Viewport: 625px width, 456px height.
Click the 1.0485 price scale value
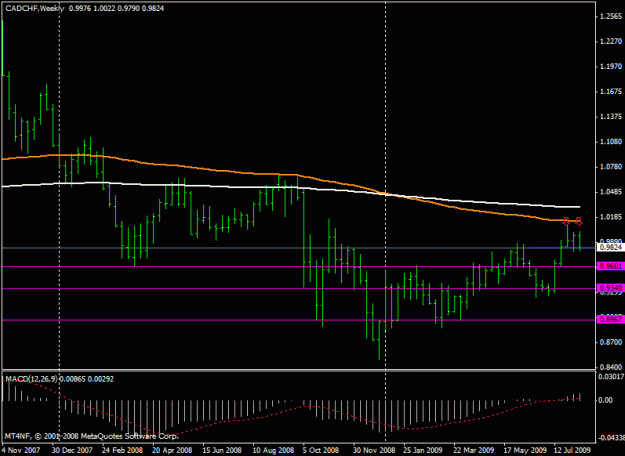click(x=610, y=192)
